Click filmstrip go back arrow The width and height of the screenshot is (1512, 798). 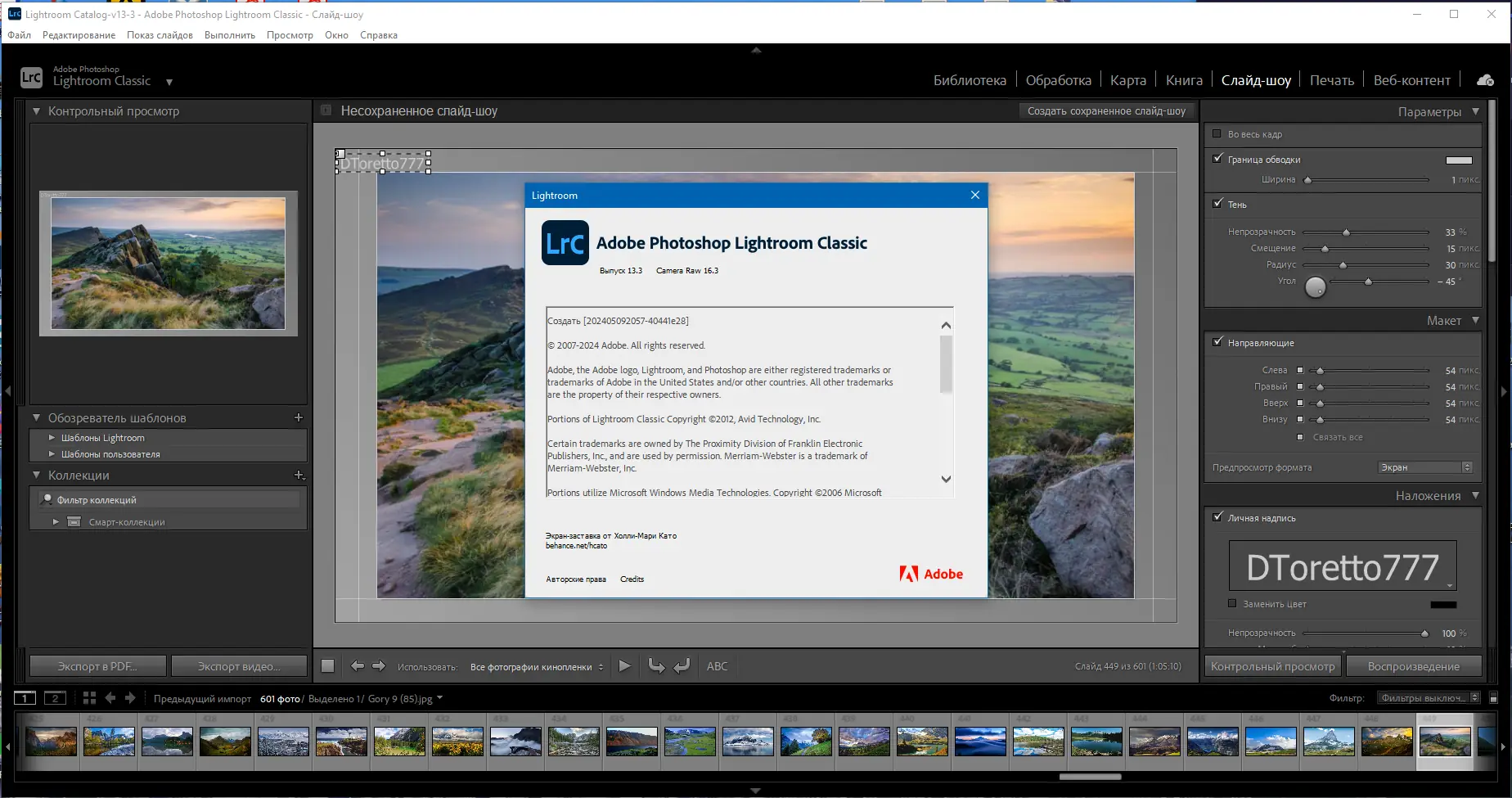[x=110, y=698]
